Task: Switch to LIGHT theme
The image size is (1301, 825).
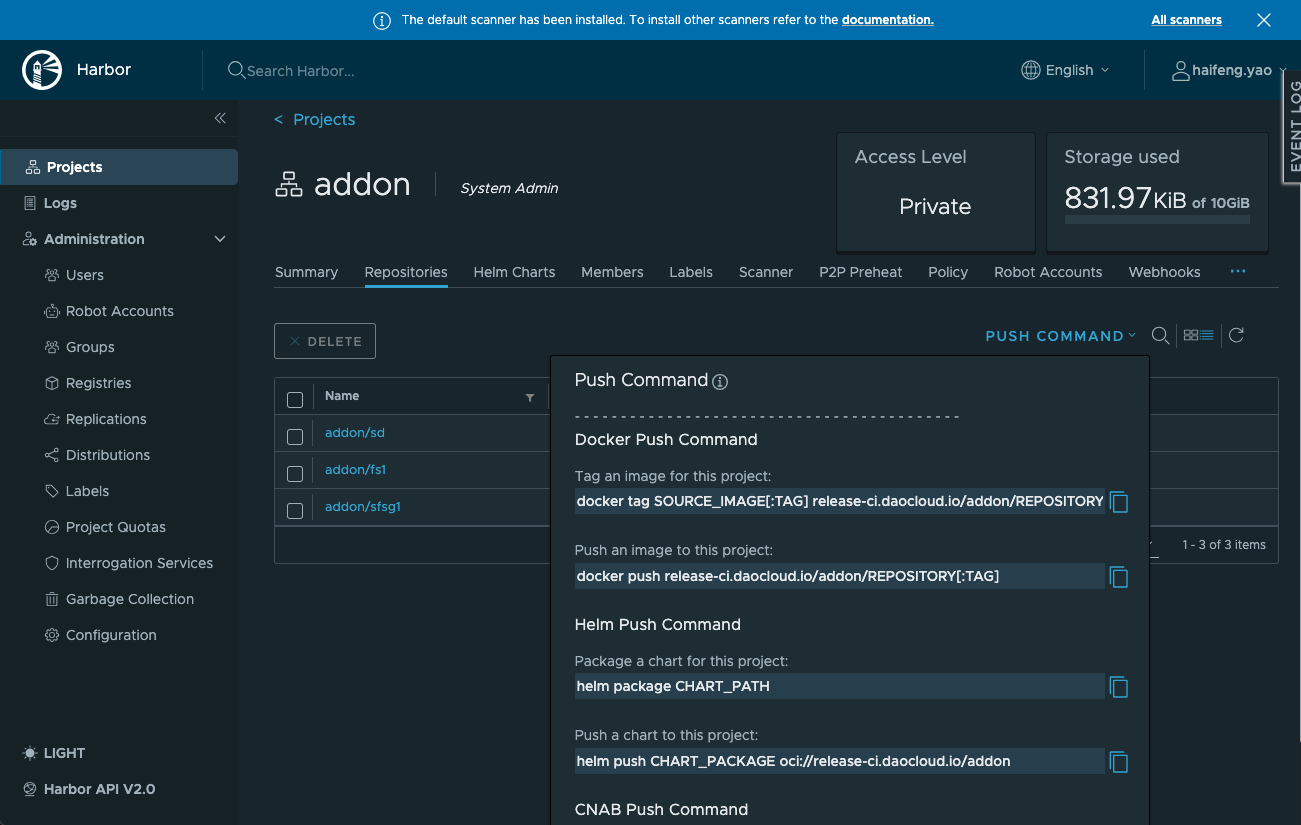Action: coord(54,753)
